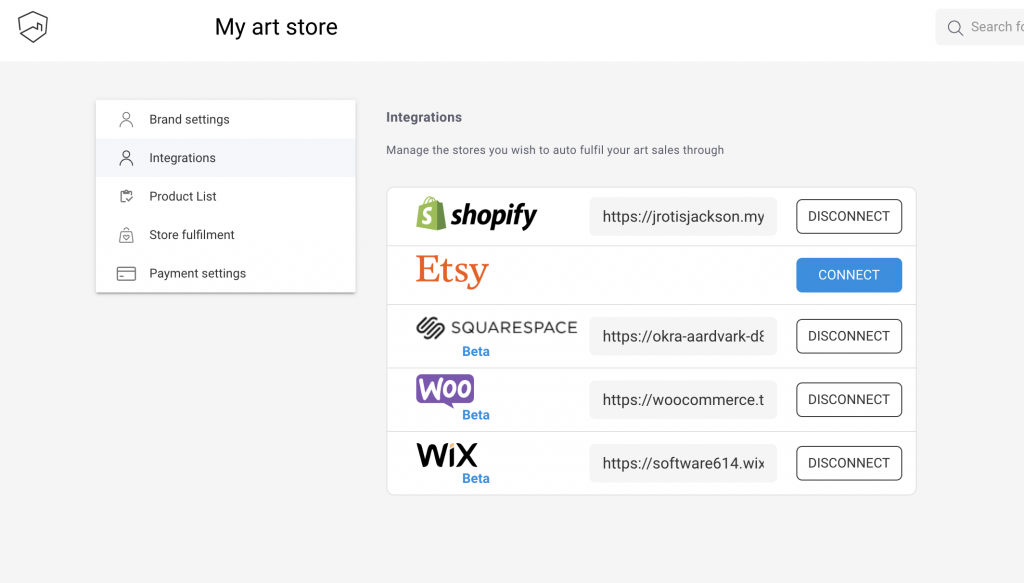This screenshot has height=583, width=1024.
Task: Click the Integrations person icon in sidebar
Action: [126, 158]
